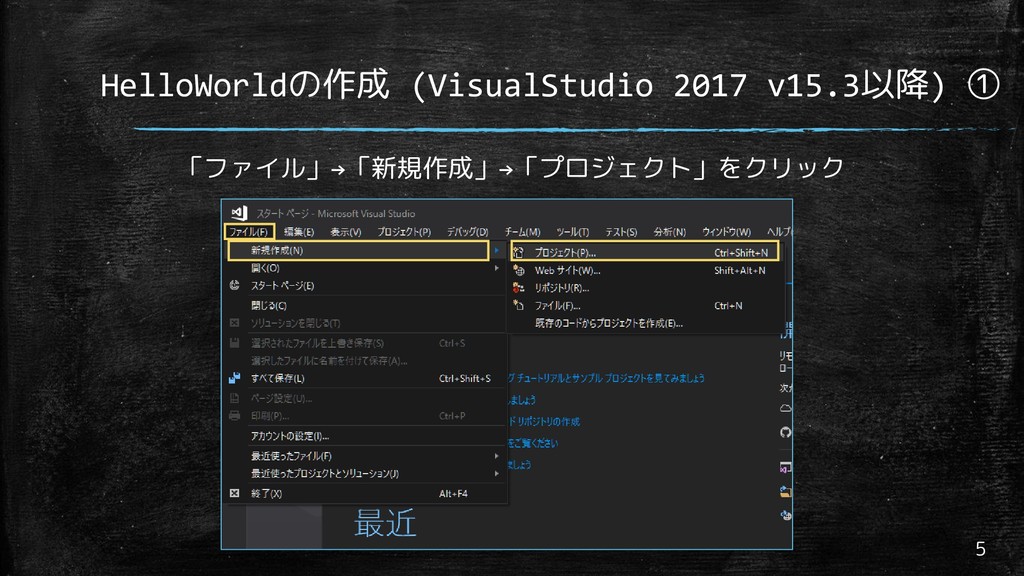Click the Ctrl+Shift+S shortcut text

[x=464, y=379]
